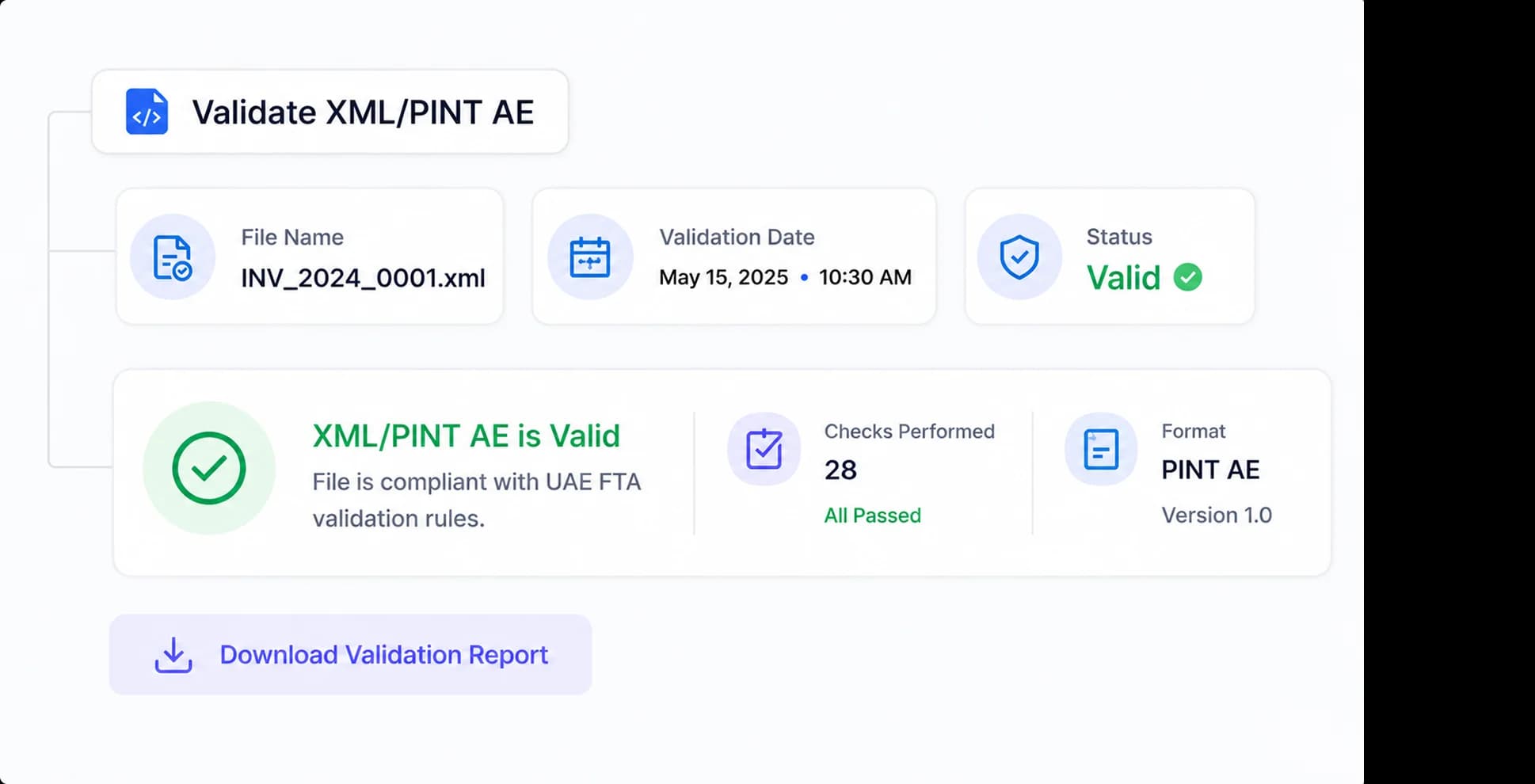Image resolution: width=1535 pixels, height=784 pixels.
Task: Click the UAE FTA compliance message
Action: (x=476, y=500)
